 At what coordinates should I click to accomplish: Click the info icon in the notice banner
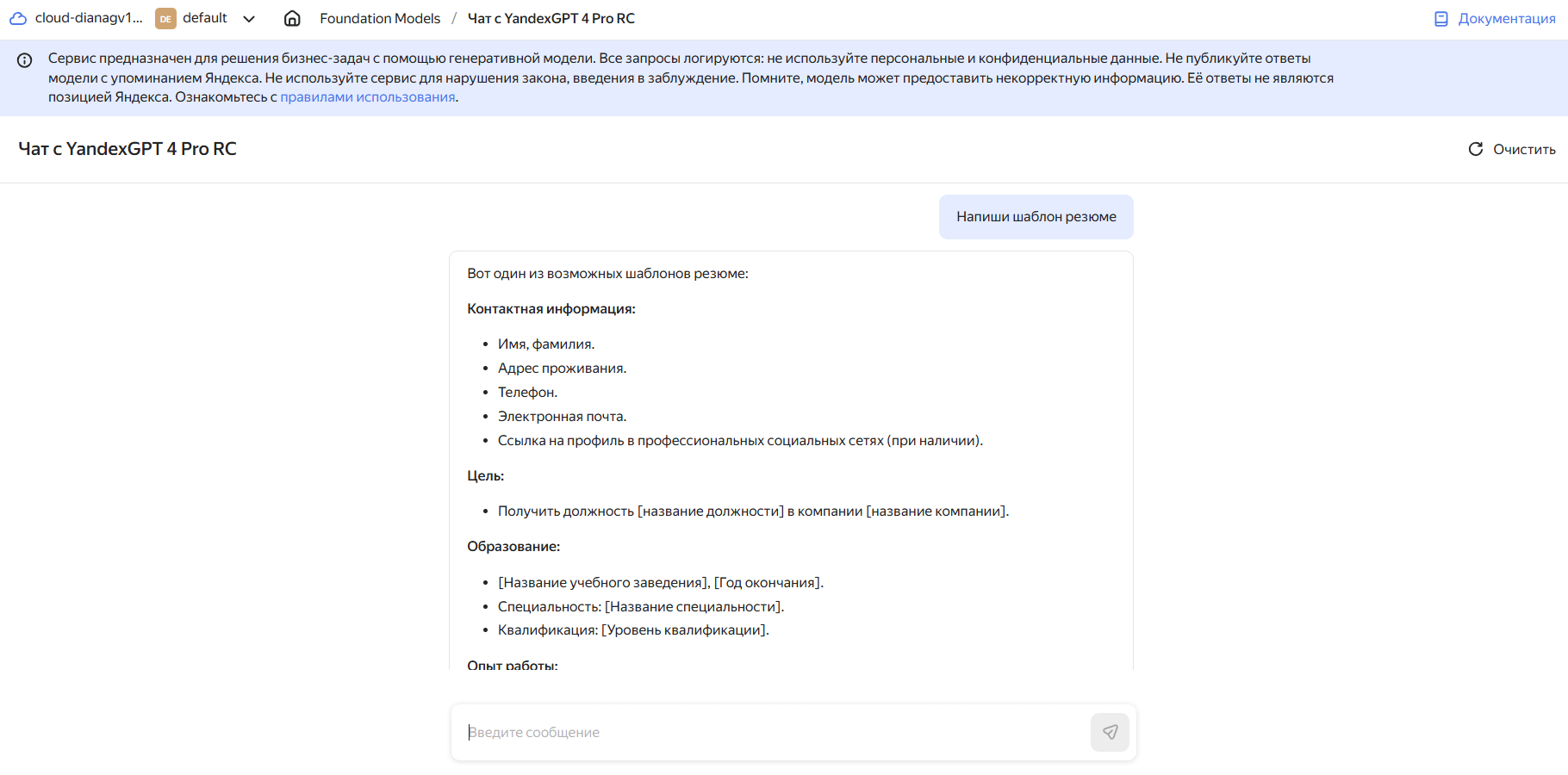tap(25, 60)
